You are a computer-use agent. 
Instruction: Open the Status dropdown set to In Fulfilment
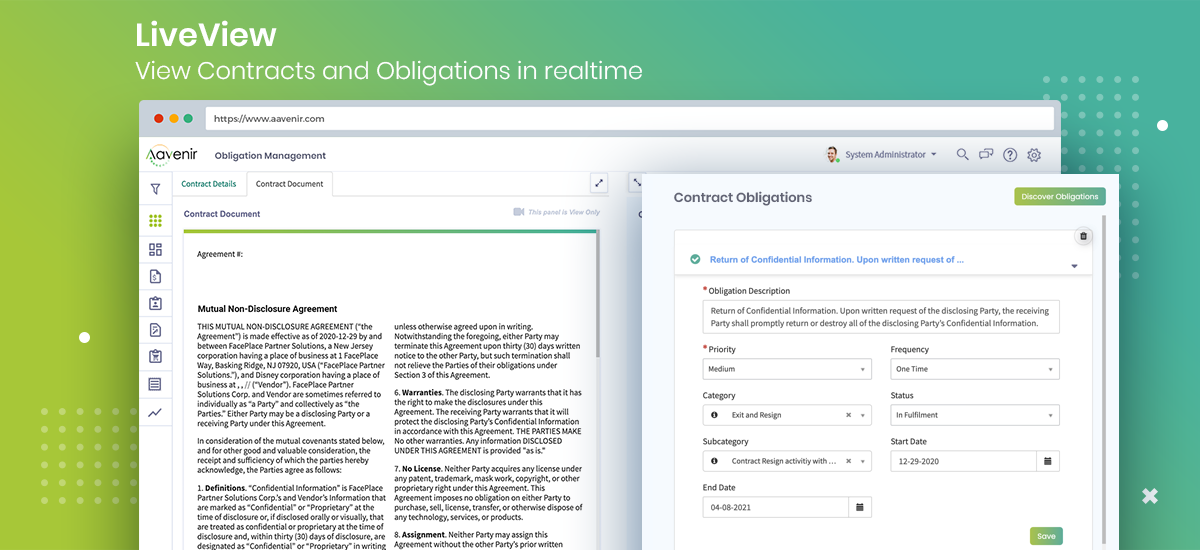[x=975, y=415]
